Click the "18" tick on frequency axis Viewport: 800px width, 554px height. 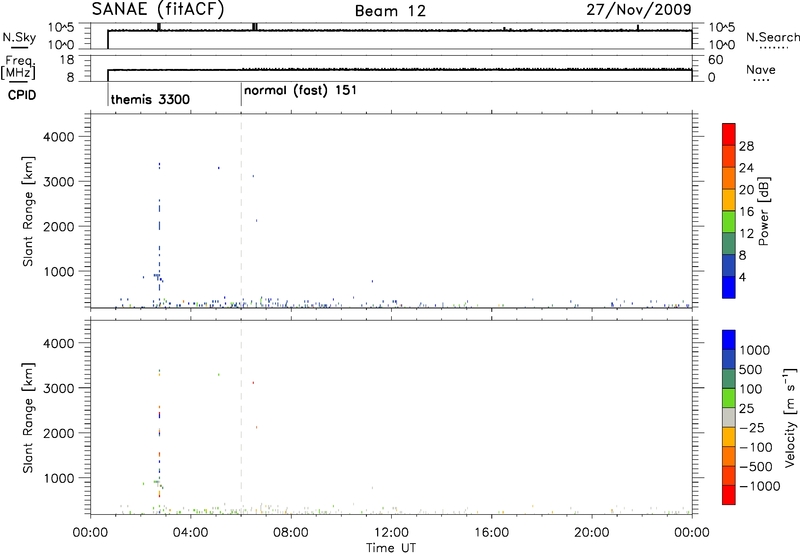pos(67,60)
